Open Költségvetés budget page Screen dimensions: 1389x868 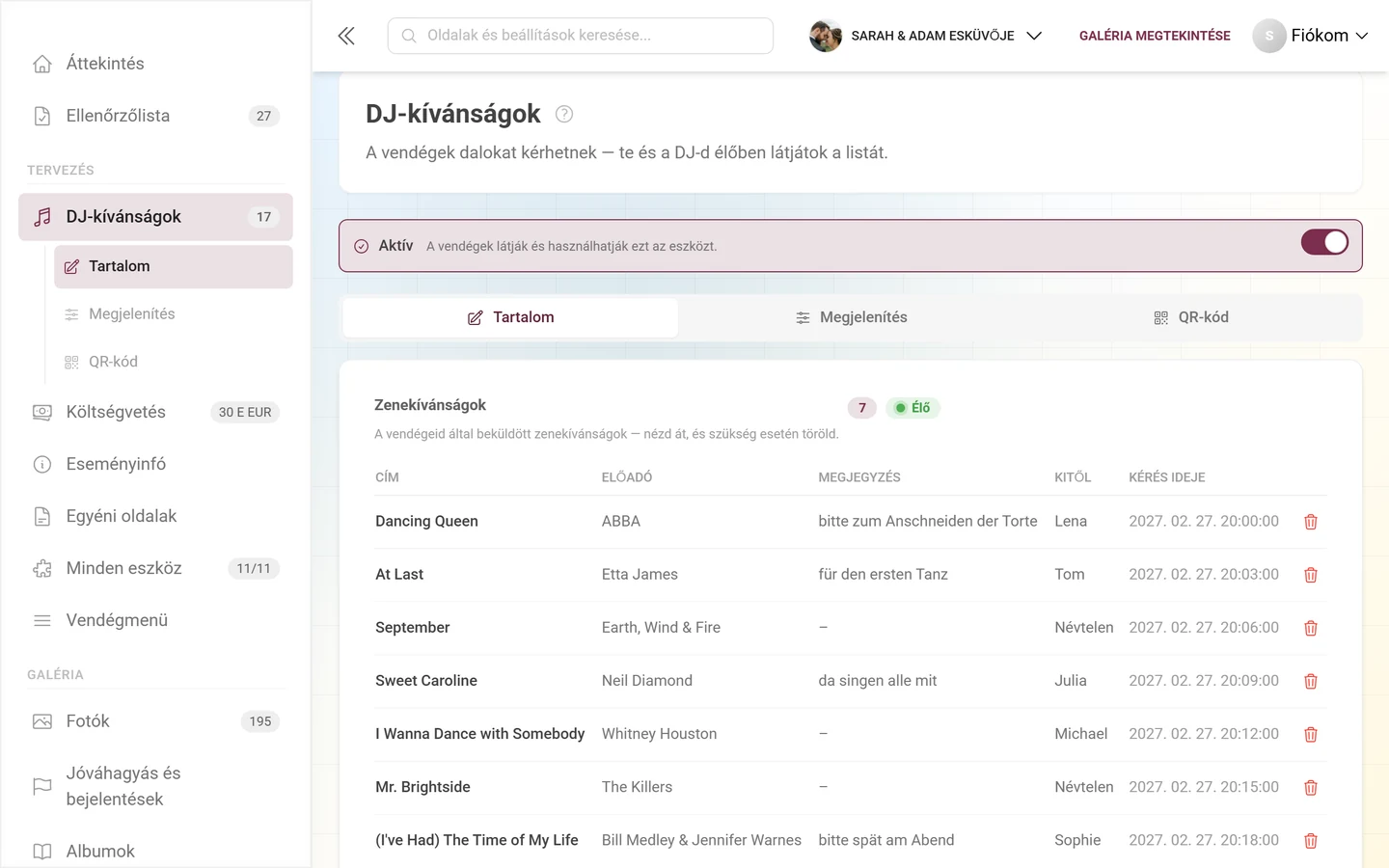pyautogui.click(x=155, y=412)
